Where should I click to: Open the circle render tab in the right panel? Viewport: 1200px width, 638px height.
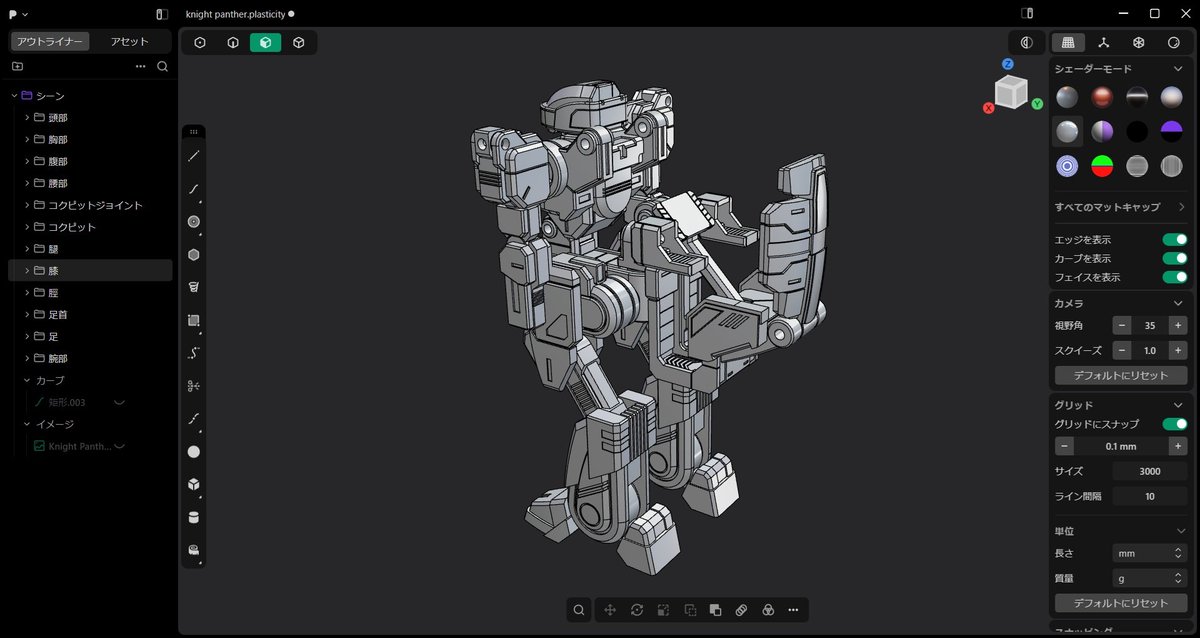pos(1173,43)
